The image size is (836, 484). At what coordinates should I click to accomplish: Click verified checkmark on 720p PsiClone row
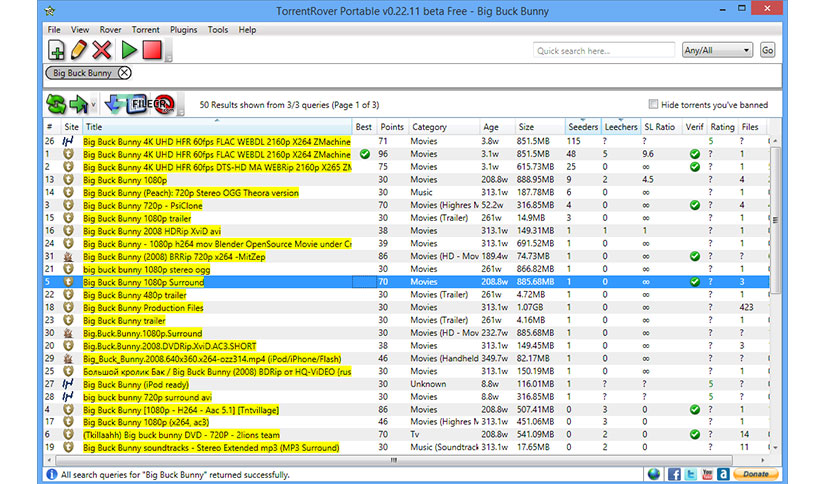point(694,205)
